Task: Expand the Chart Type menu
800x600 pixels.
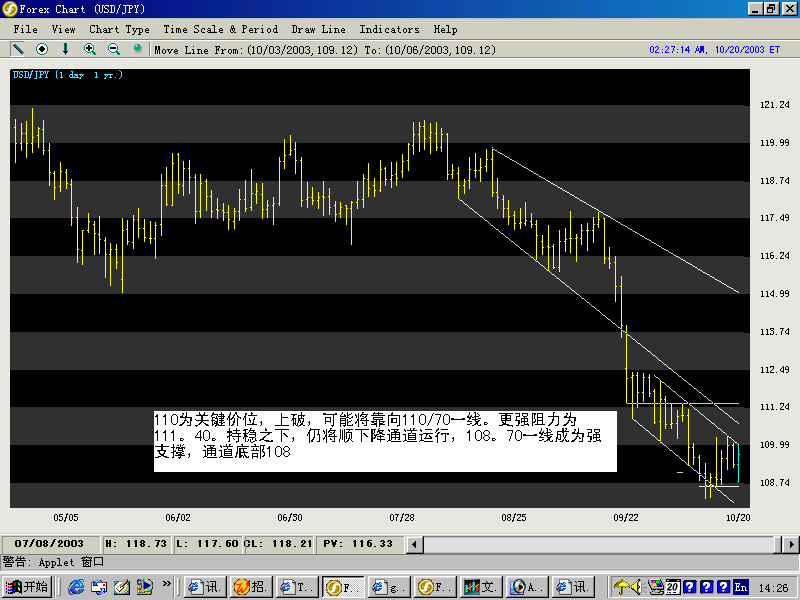Action: 119,29
